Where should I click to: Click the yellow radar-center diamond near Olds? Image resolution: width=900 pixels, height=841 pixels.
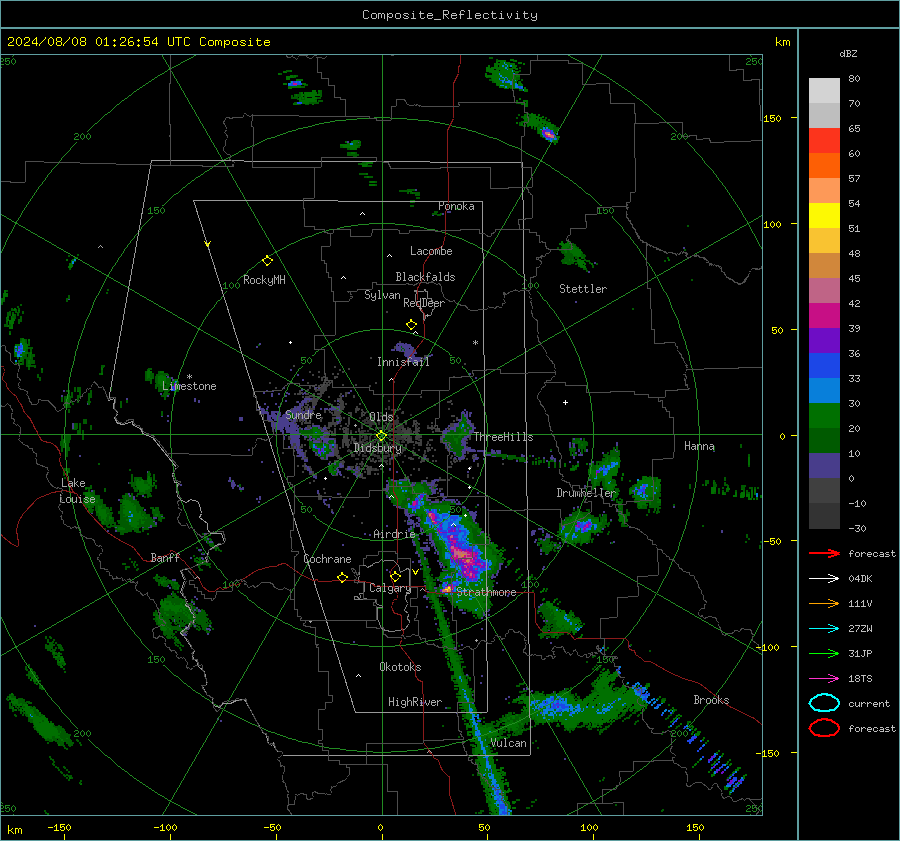[381, 436]
